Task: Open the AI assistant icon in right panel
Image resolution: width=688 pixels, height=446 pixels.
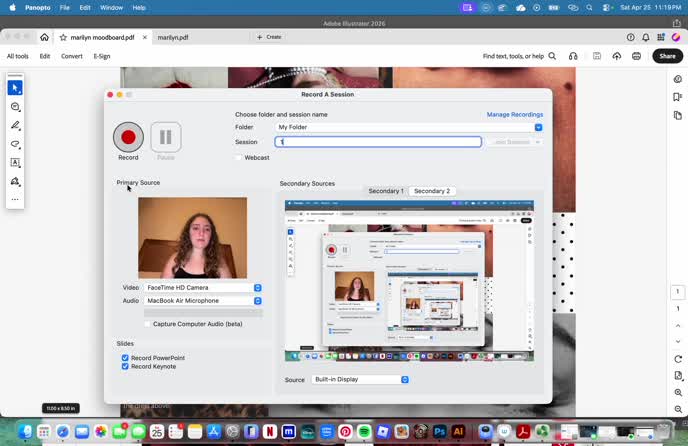Action: [678, 79]
